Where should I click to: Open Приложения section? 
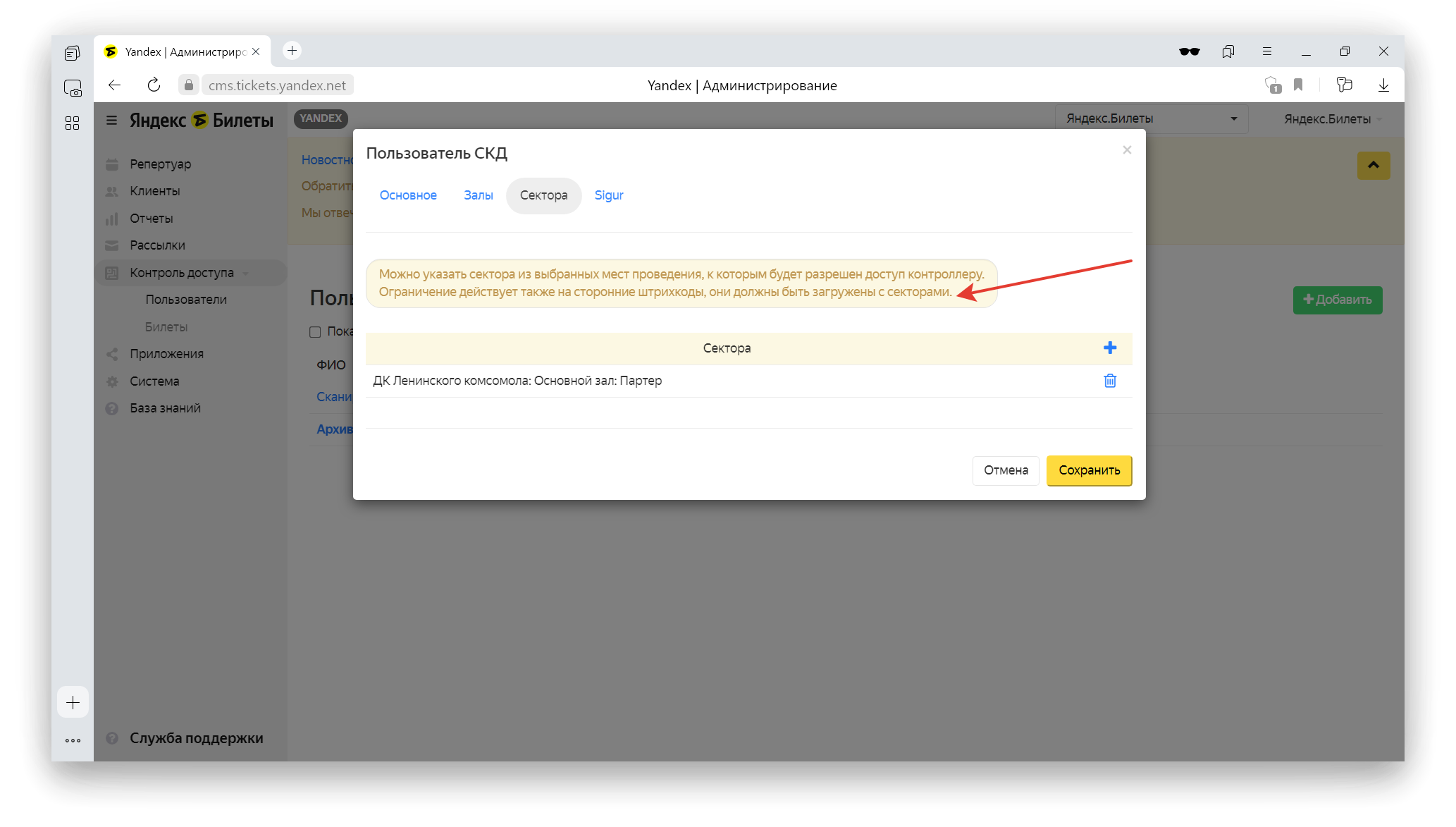pyautogui.click(x=166, y=354)
